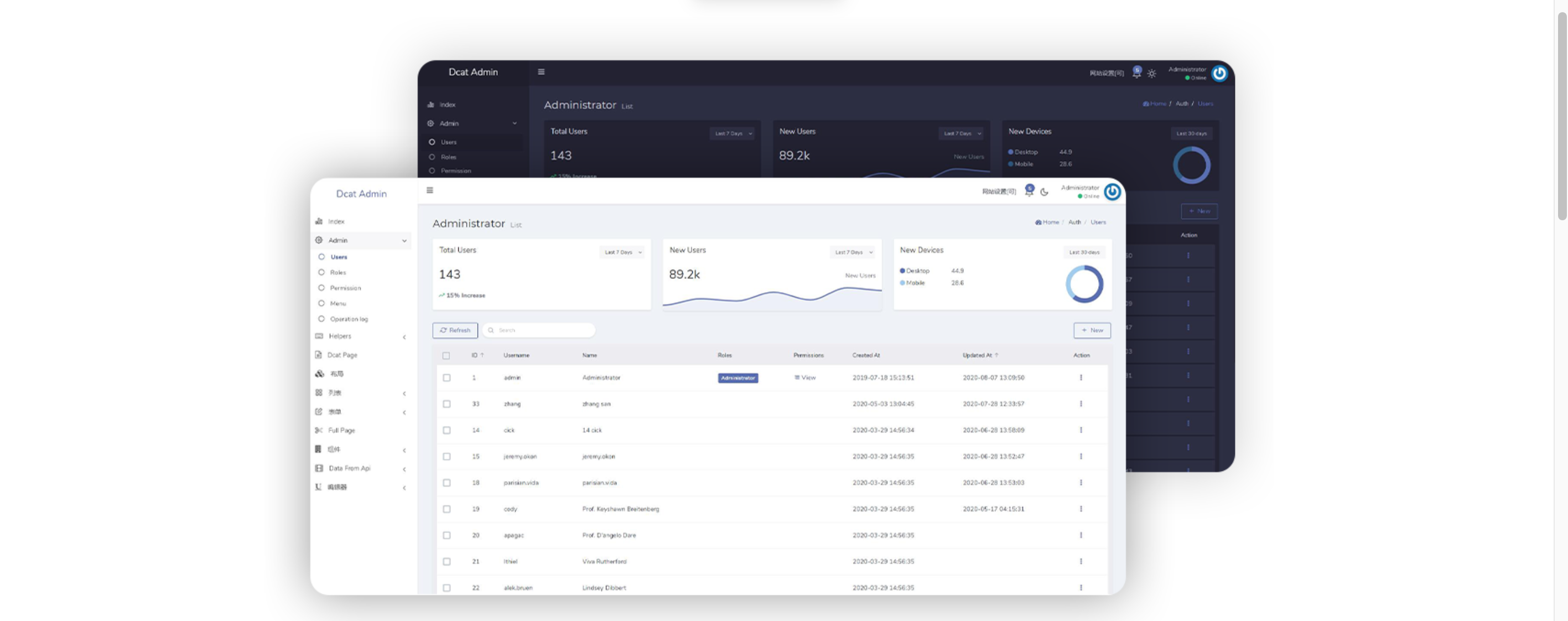This screenshot has height=621, width=1568.
Task: Open Last 7 Days dropdown in Total Users
Action: pyautogui.click(x=622, y=252)
